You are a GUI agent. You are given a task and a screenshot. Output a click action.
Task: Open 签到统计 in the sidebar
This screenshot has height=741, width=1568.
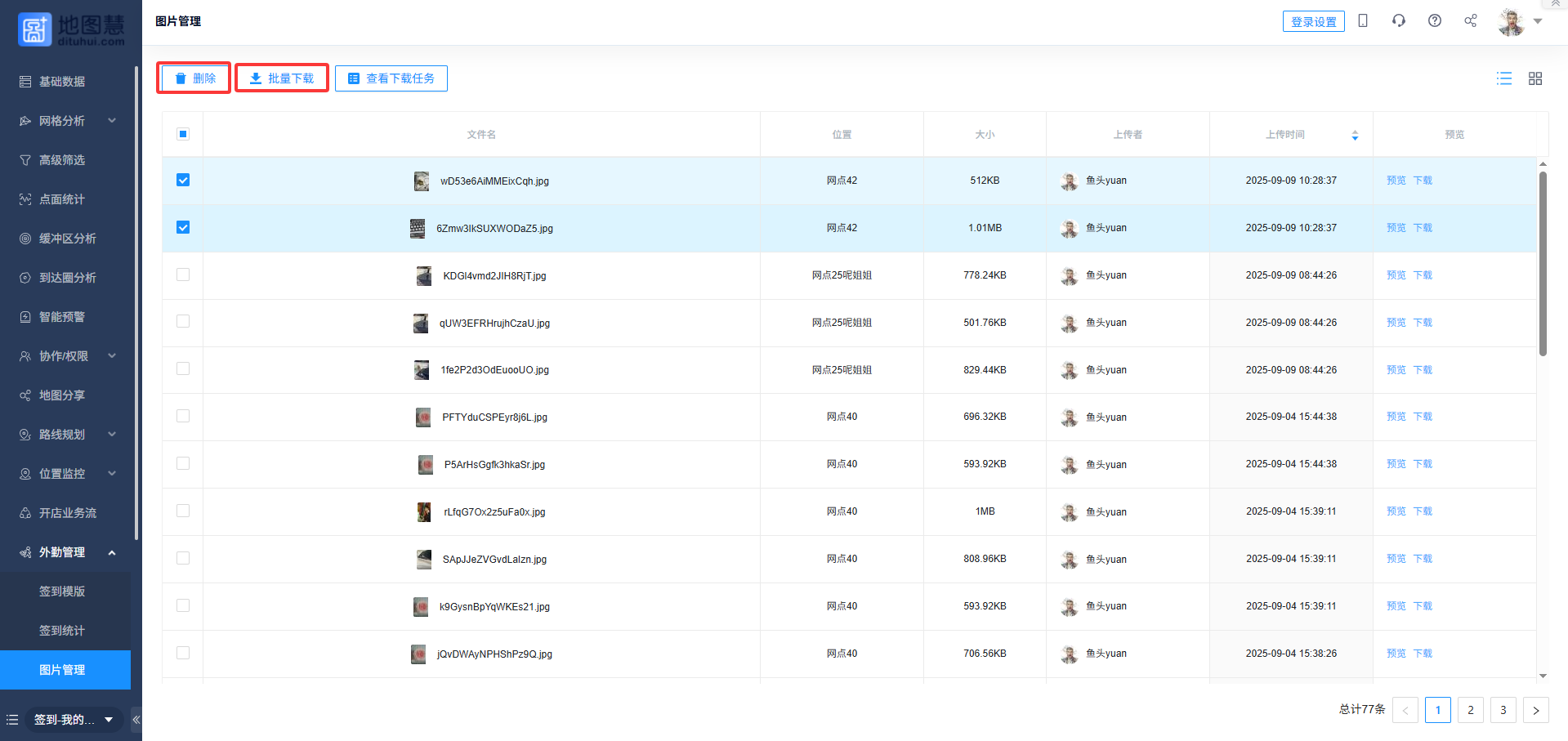62,631
